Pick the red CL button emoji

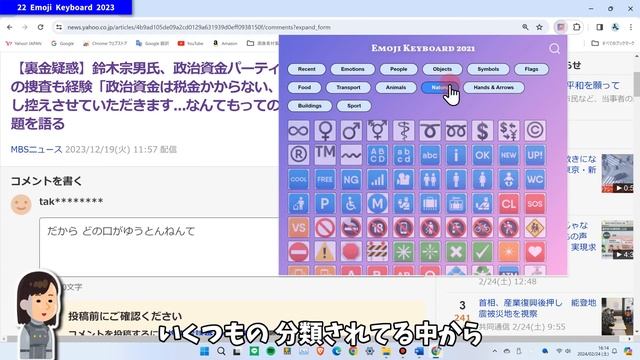(x=509, y=203)
